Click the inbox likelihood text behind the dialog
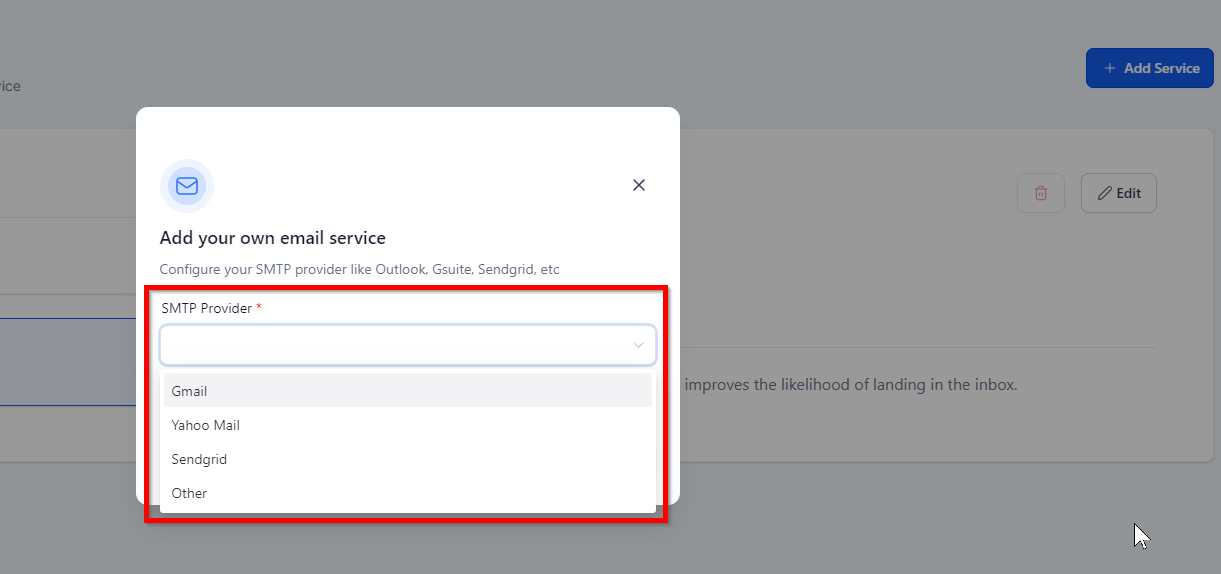The height and width of the screenshot is (574, 1221). 850,384
